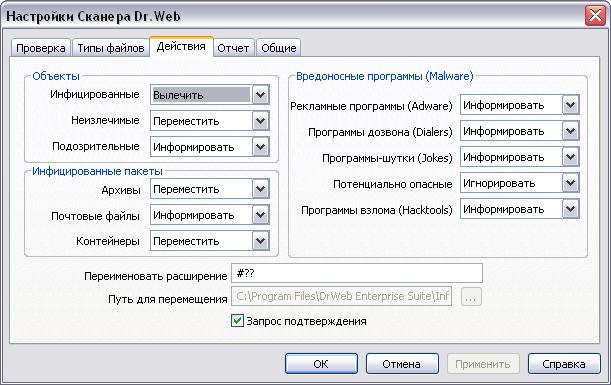The height and width of the screenshot is (385, 611).
Task: Uncheck the Запрос подтверждения checkbox
Action: pos(237,321)
